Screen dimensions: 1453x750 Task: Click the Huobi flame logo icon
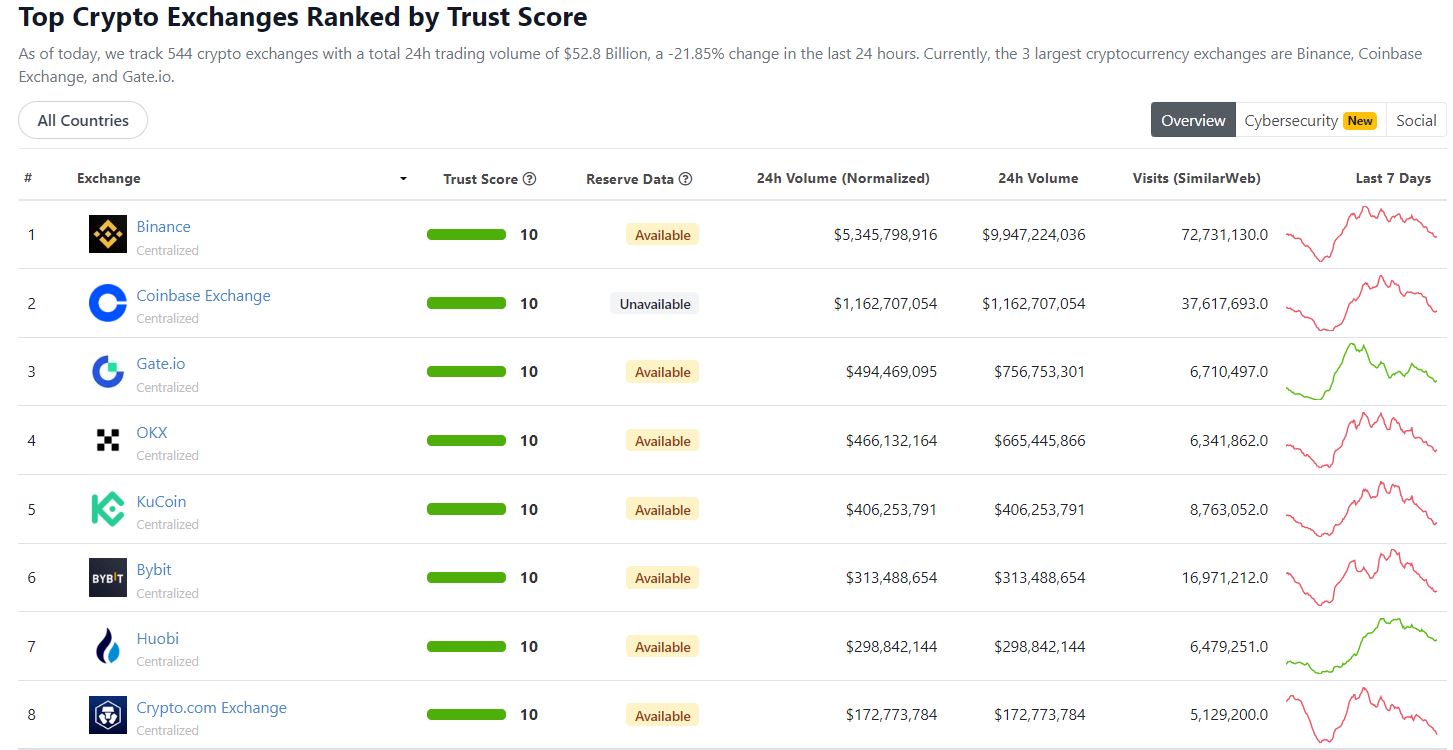pos(108,647)
